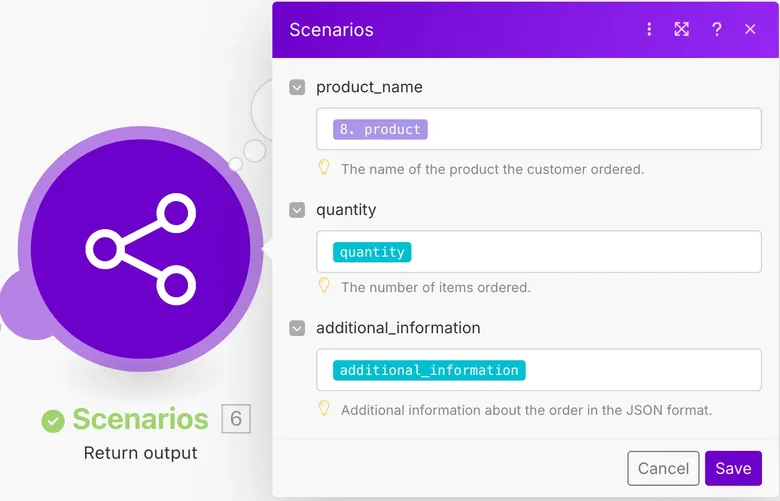Click the lightbulb hint under product_name

(x=324, y=168)
